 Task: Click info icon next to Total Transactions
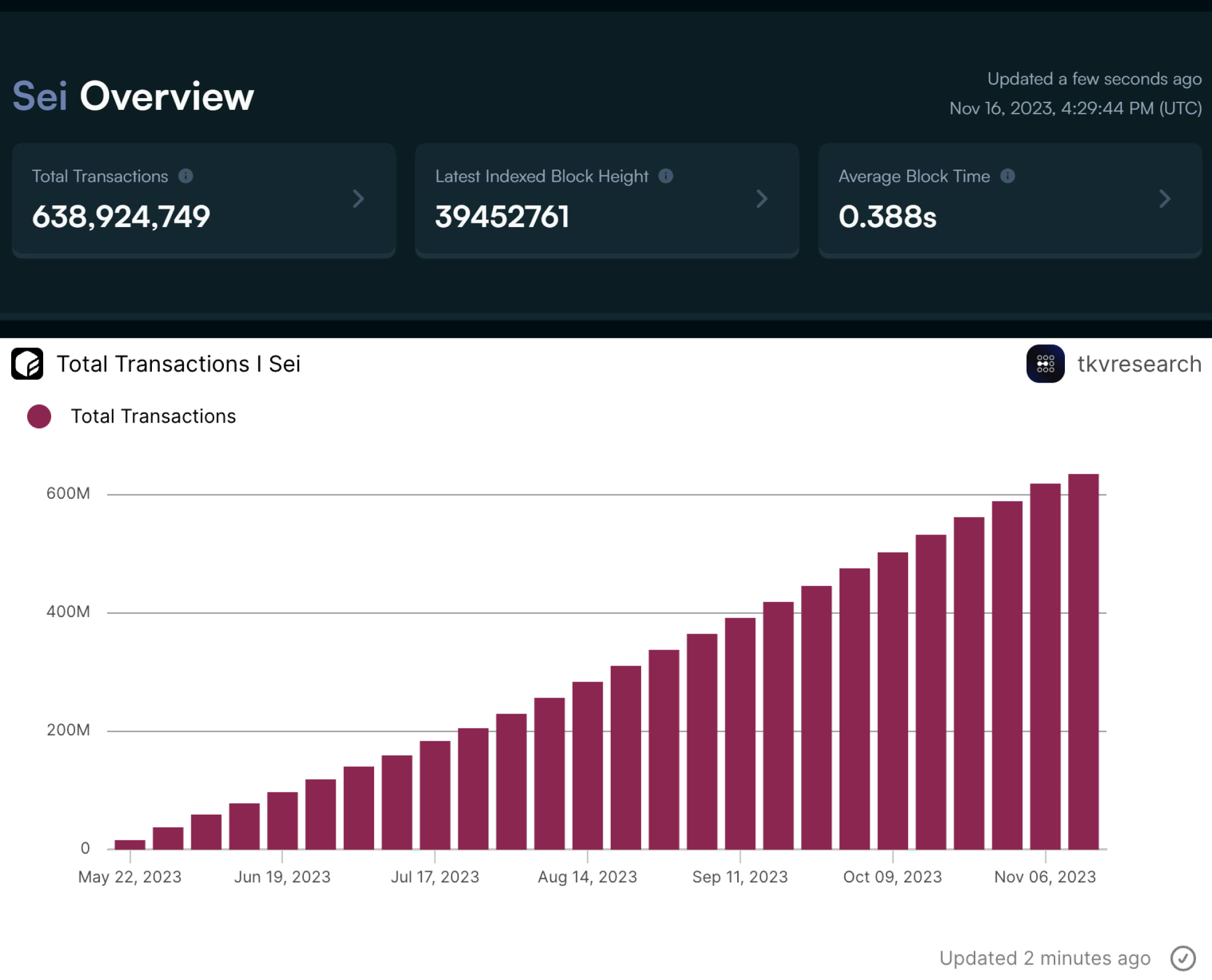pos(185,176)
